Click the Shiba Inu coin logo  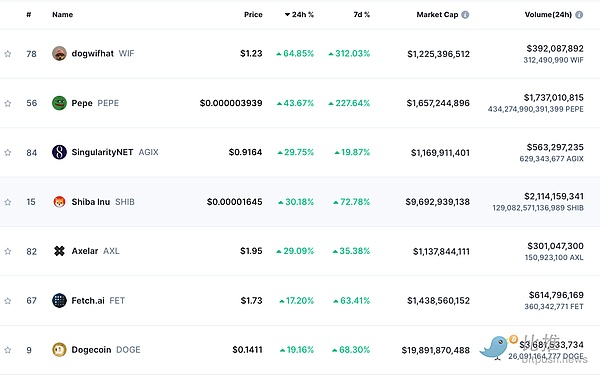point(59,202)
